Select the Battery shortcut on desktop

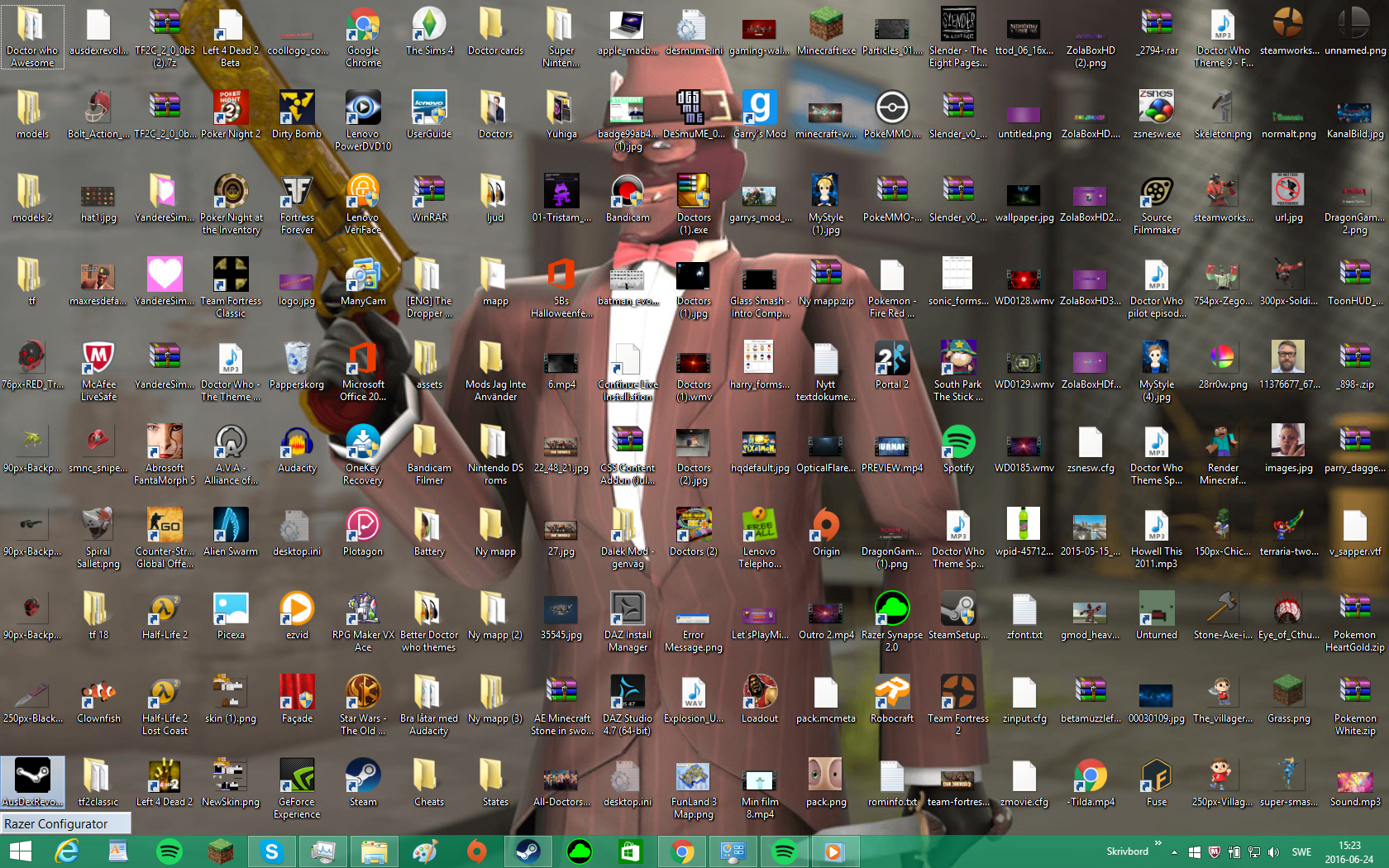[429, 532]
